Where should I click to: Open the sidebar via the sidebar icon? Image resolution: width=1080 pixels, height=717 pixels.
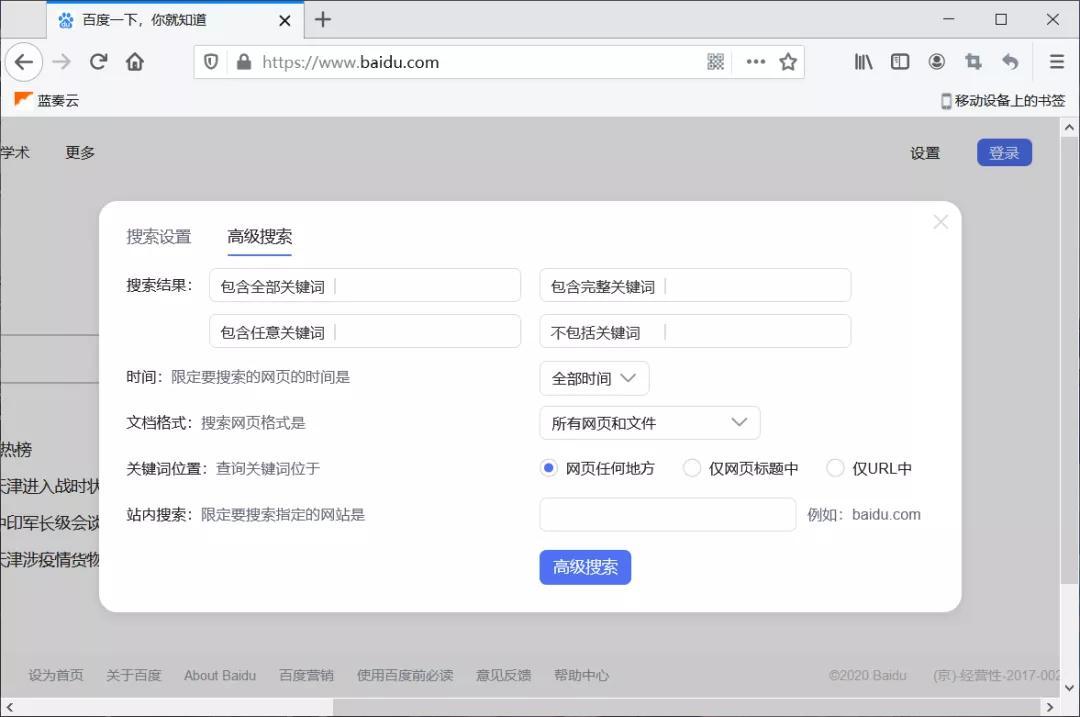(x=899, y=61)
